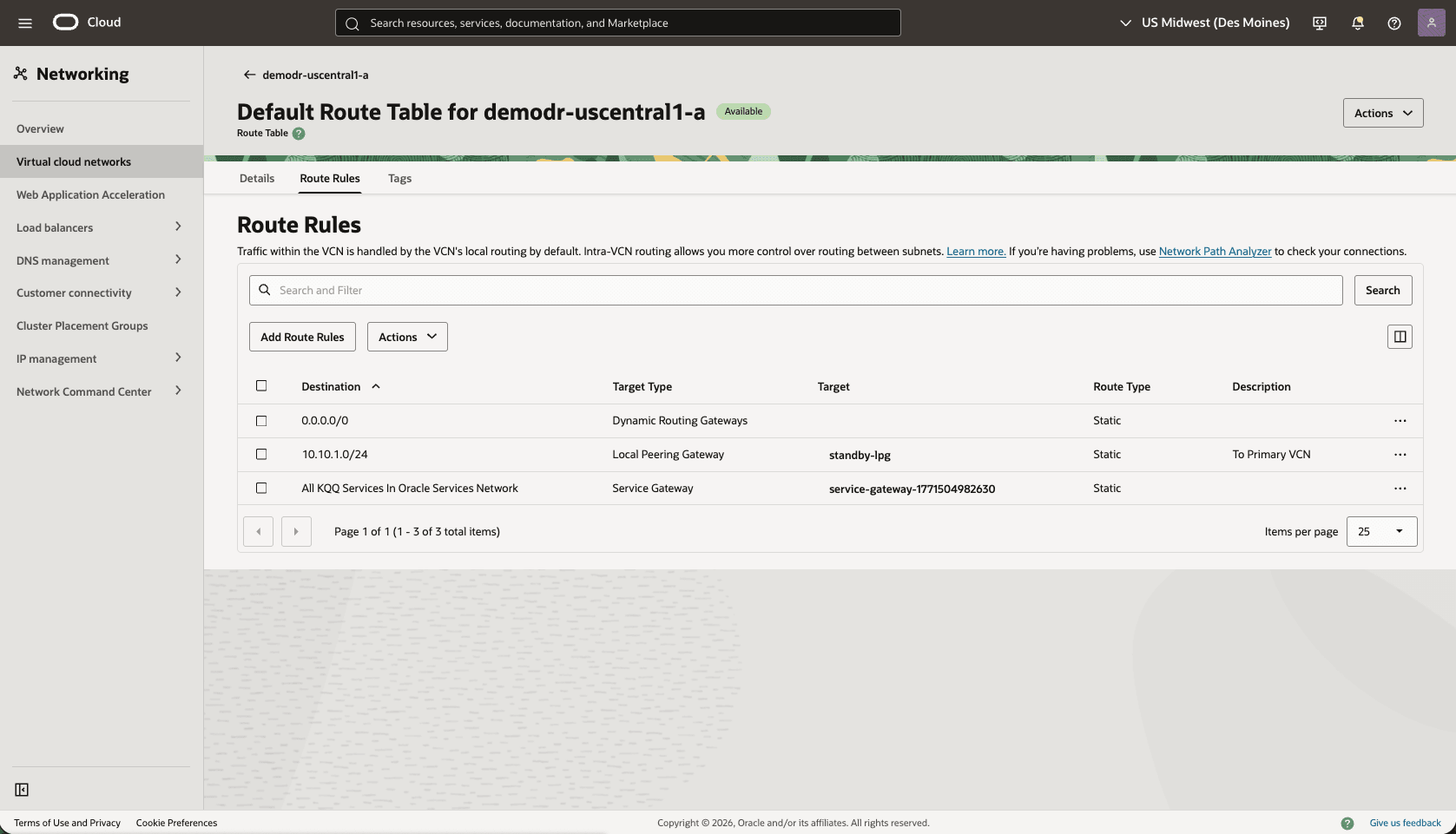Open the help question mark icon

[x=1394, y=23]
